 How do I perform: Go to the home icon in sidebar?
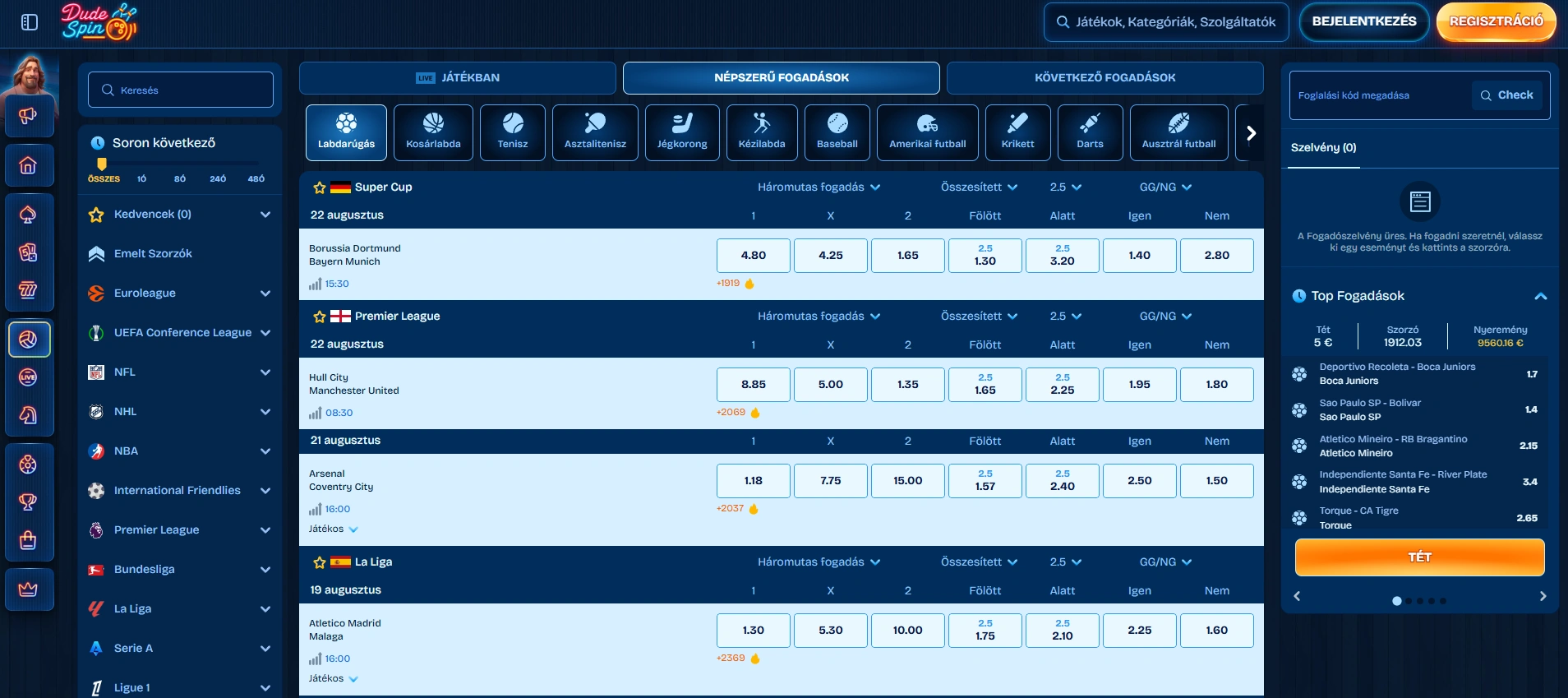(x=28, y=165)
